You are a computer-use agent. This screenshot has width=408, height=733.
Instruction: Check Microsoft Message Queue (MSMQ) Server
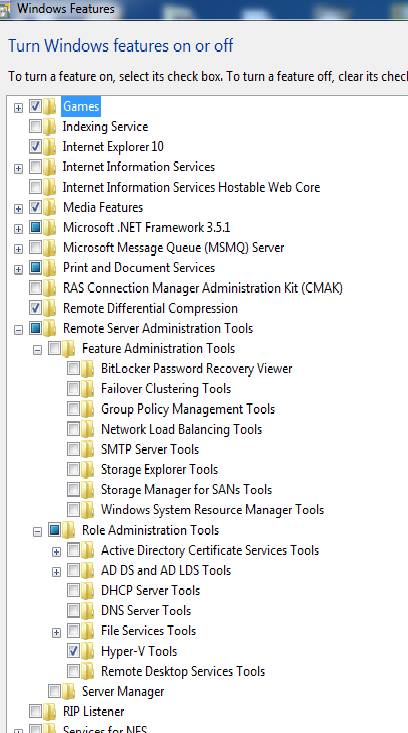click(36, 247)
